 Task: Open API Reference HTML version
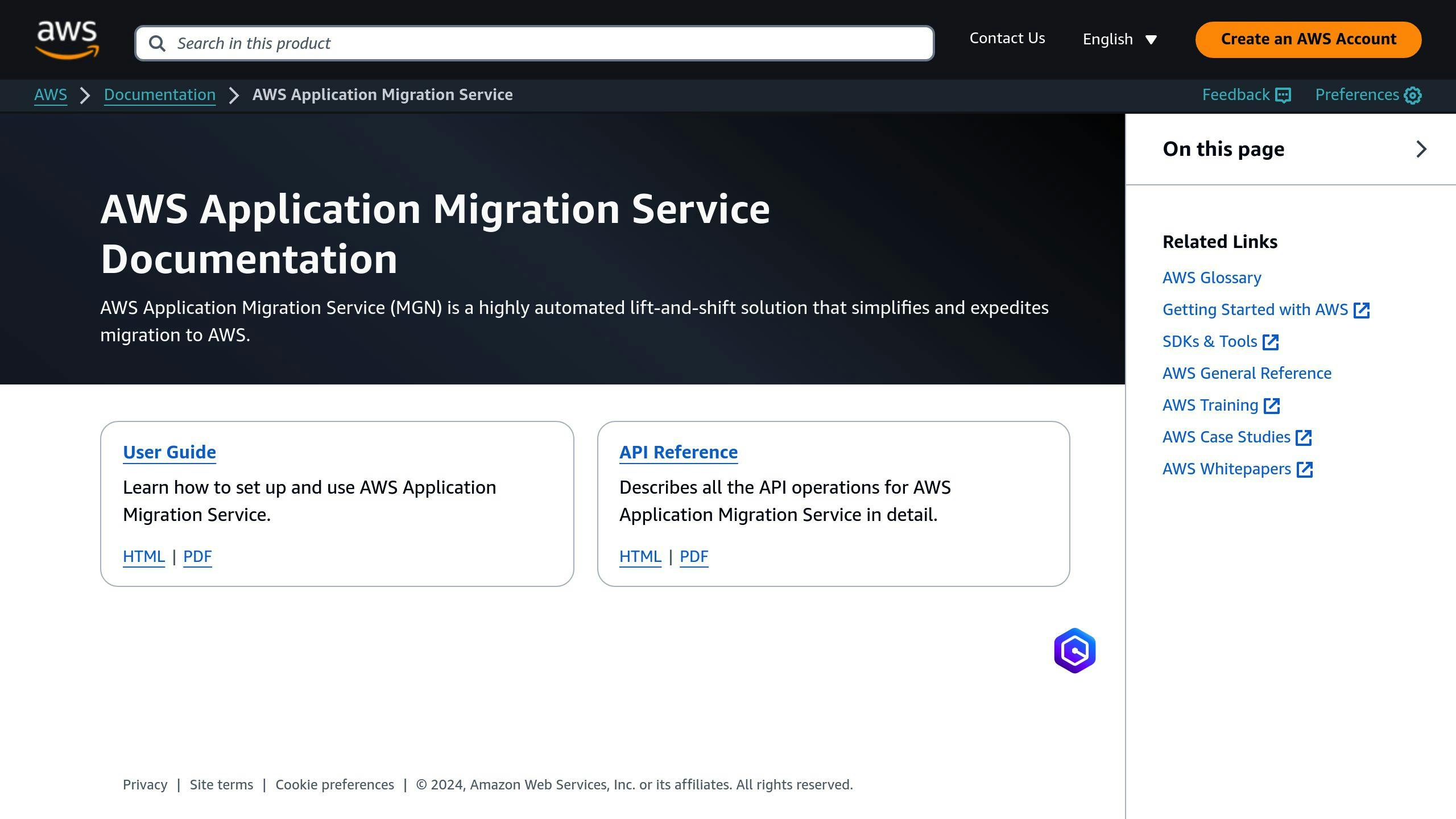pos(640,556)
